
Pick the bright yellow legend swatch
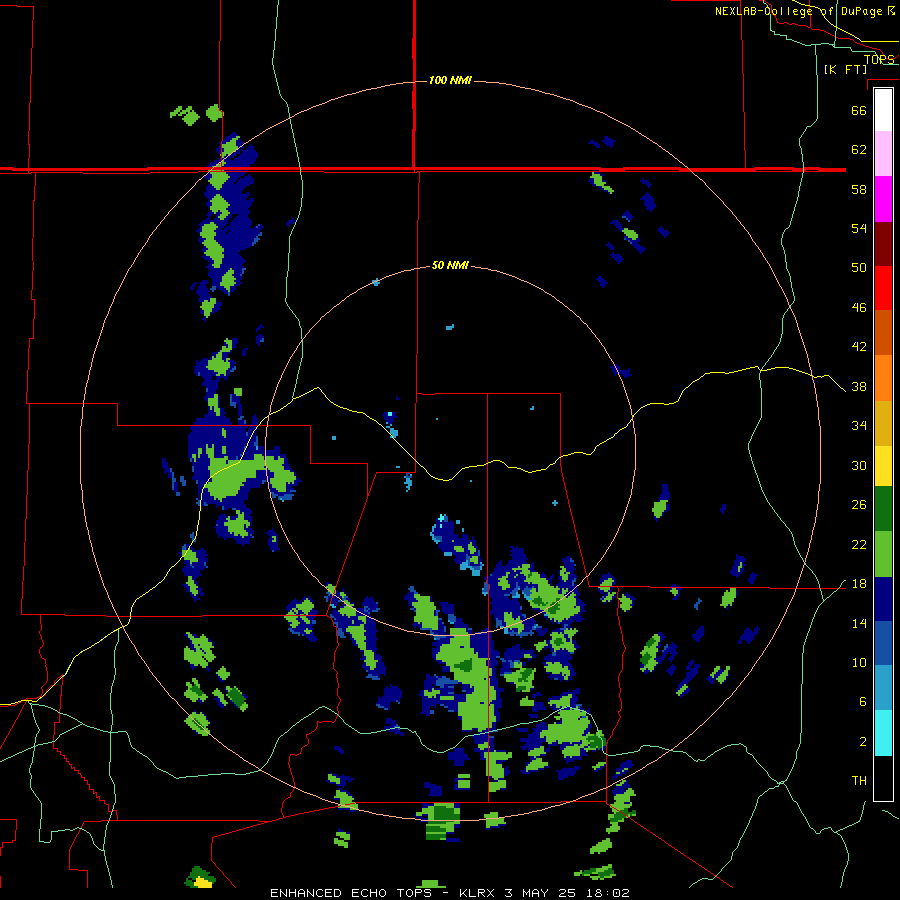(883, 467)
